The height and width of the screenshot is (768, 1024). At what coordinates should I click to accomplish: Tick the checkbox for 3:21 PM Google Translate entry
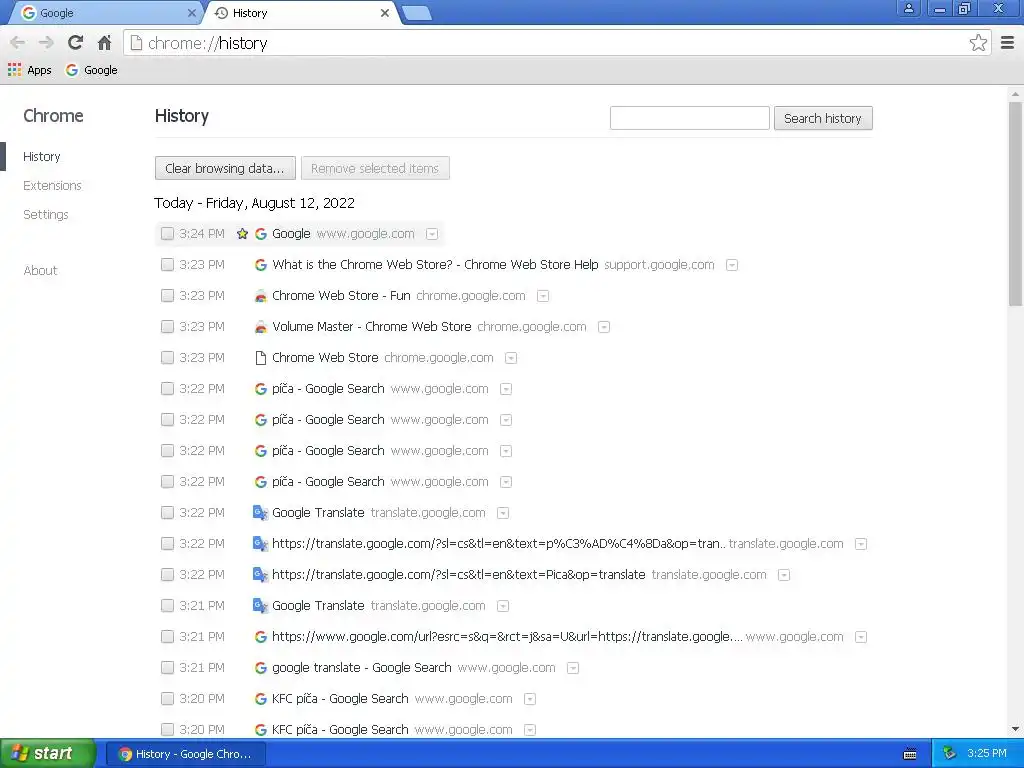click(167, 605)
